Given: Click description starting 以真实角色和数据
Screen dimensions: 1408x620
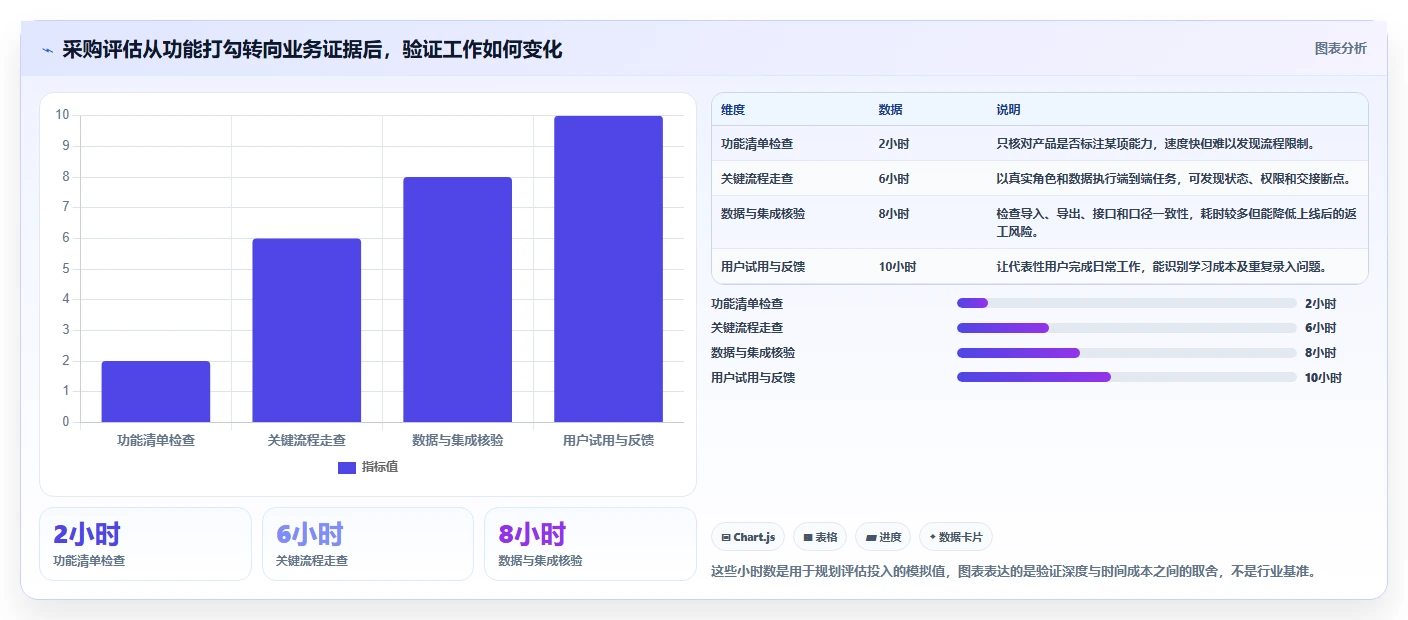Looking at the screenshot, I should (x=1174, y=179).
